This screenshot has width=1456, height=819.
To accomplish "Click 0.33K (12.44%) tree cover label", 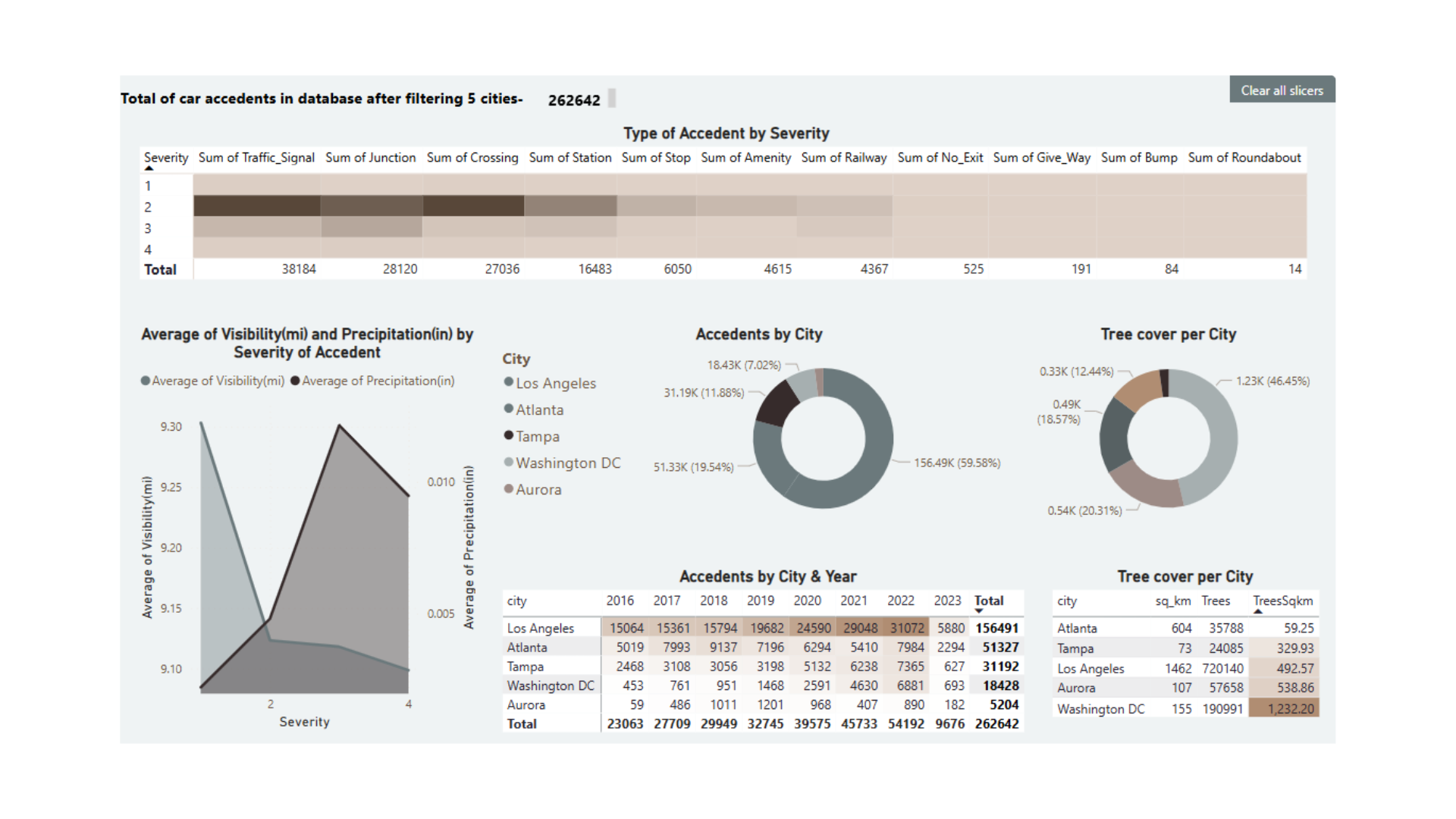I will [1077, 372].
